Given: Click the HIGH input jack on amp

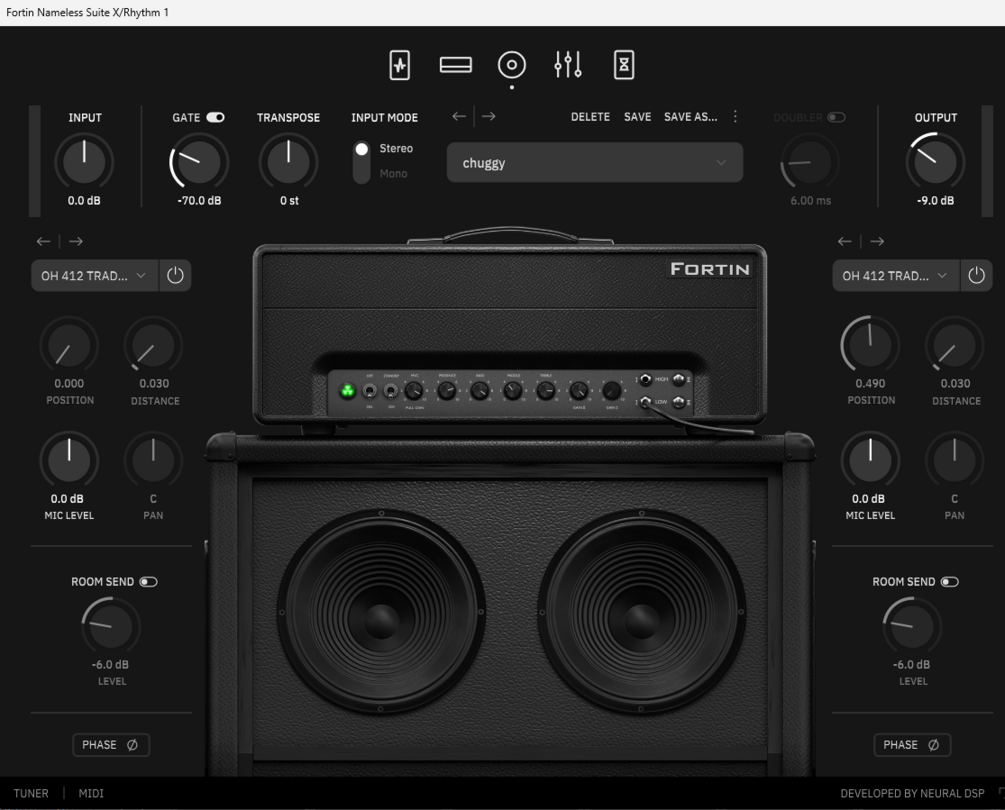Looking at the screenshot, I should [x=645, y=379].
